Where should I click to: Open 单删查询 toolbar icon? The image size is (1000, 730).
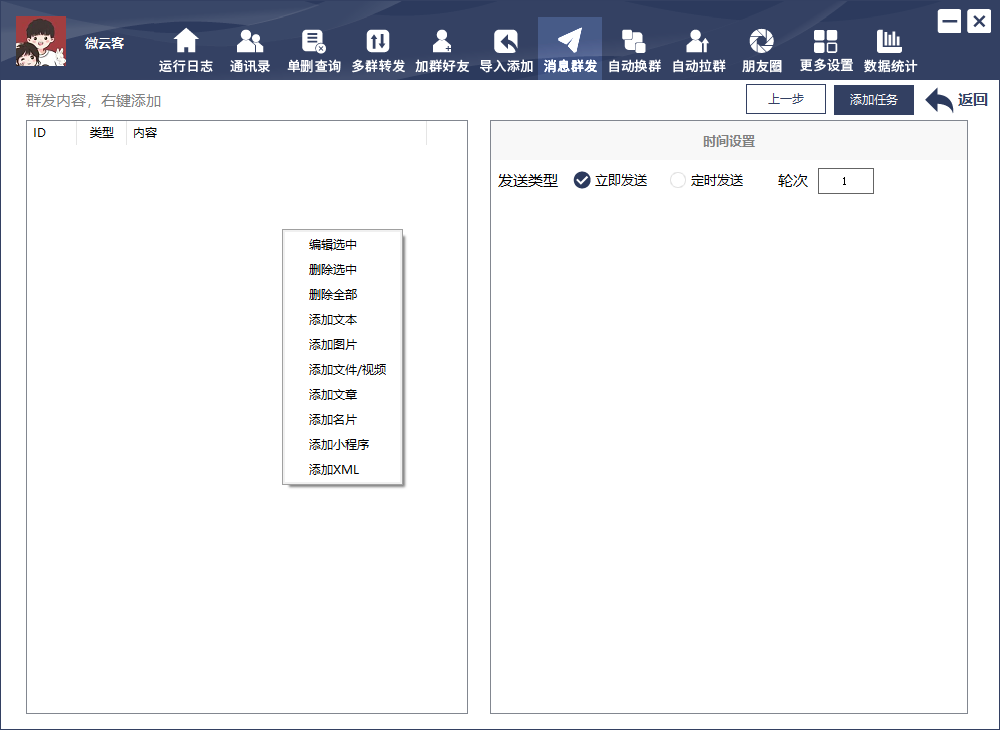tap(314, 42)
